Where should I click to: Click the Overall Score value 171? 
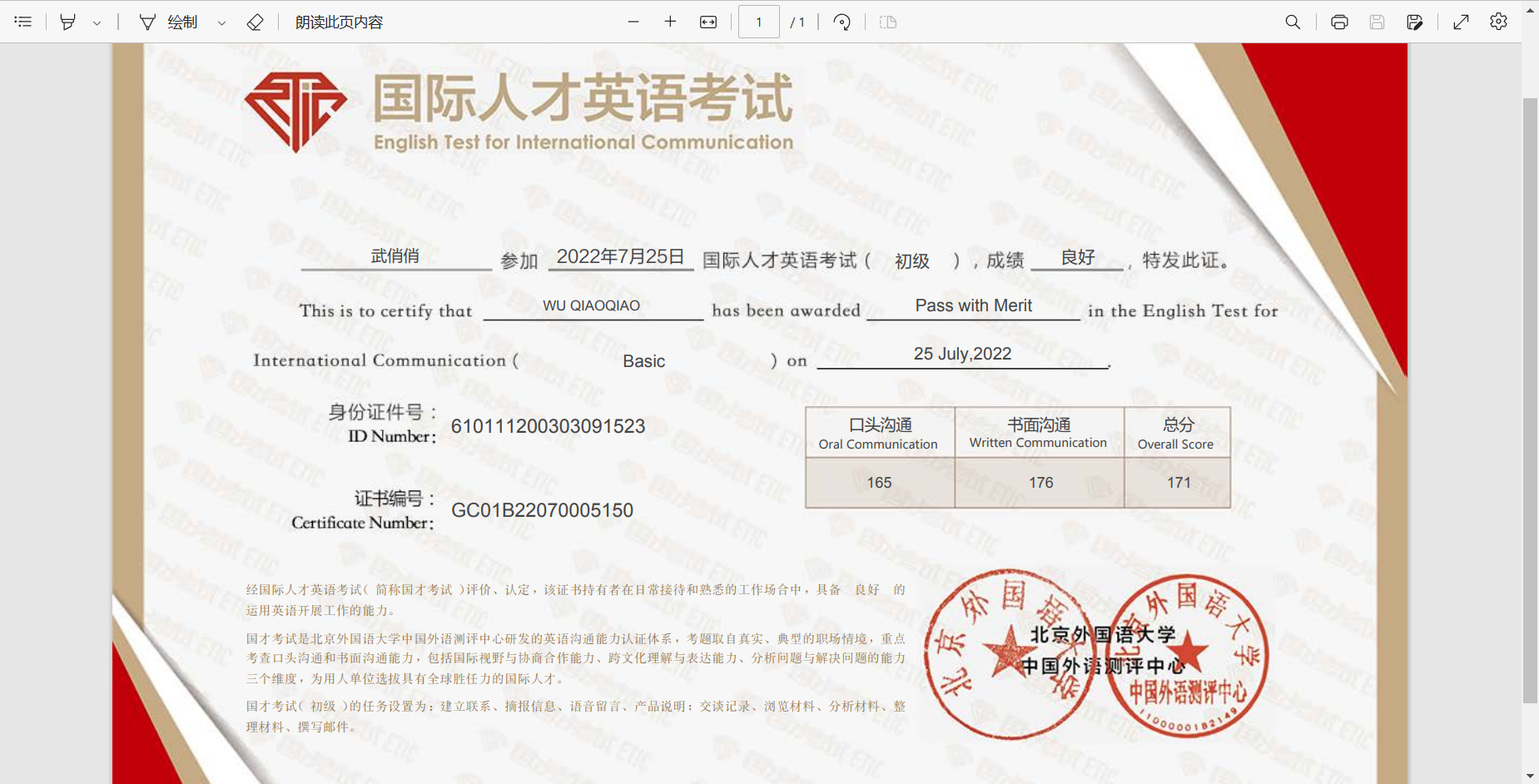pyautogui.click(x=1179, y=483)
